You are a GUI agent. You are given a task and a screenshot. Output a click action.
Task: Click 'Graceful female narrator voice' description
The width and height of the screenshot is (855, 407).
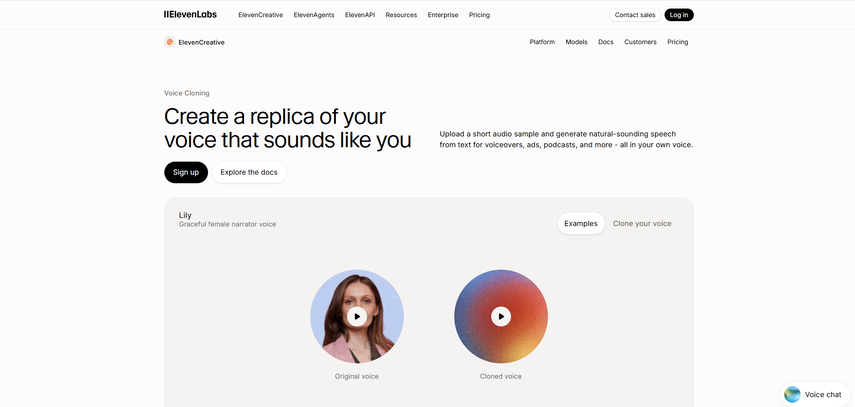(x=227, y=224)
